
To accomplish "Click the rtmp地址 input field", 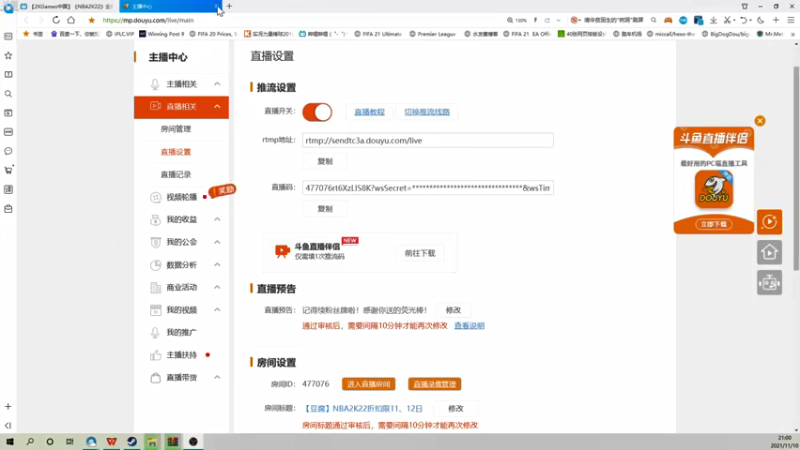I will pos(428,140).
